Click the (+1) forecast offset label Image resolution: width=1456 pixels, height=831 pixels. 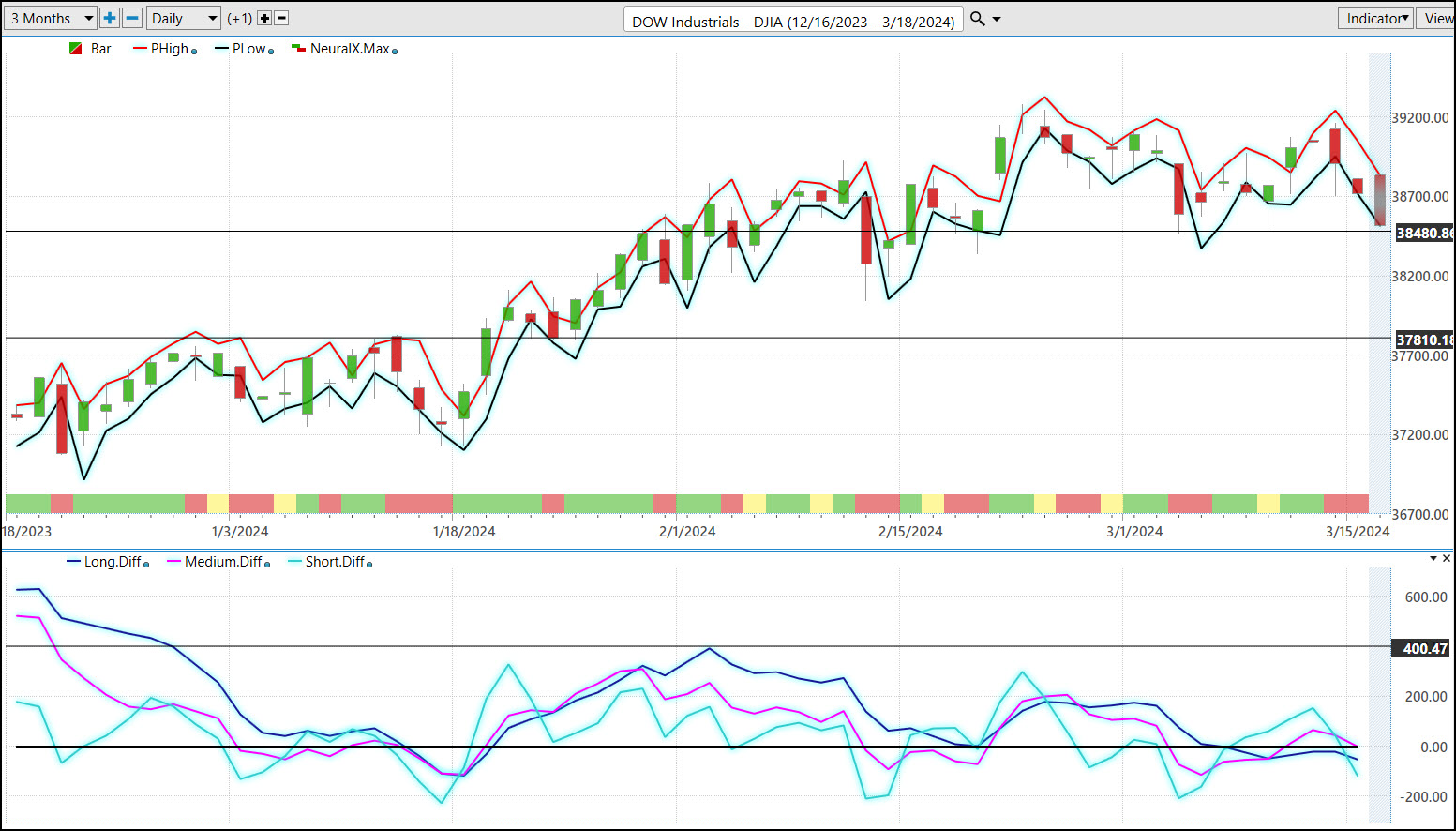(240, 18)
